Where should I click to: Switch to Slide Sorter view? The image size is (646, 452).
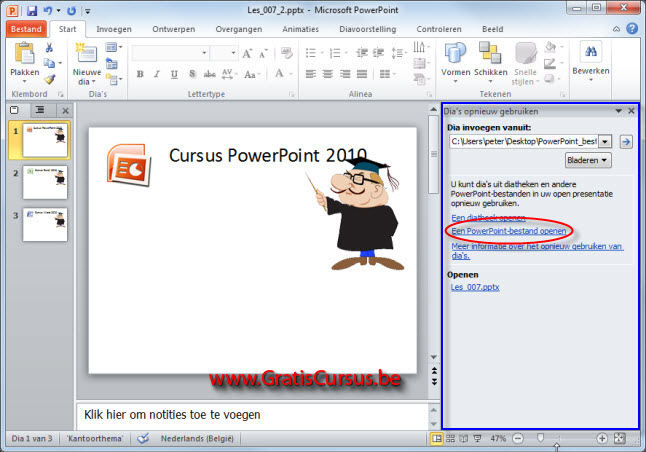pyautogui.click(x=450, y=438)
